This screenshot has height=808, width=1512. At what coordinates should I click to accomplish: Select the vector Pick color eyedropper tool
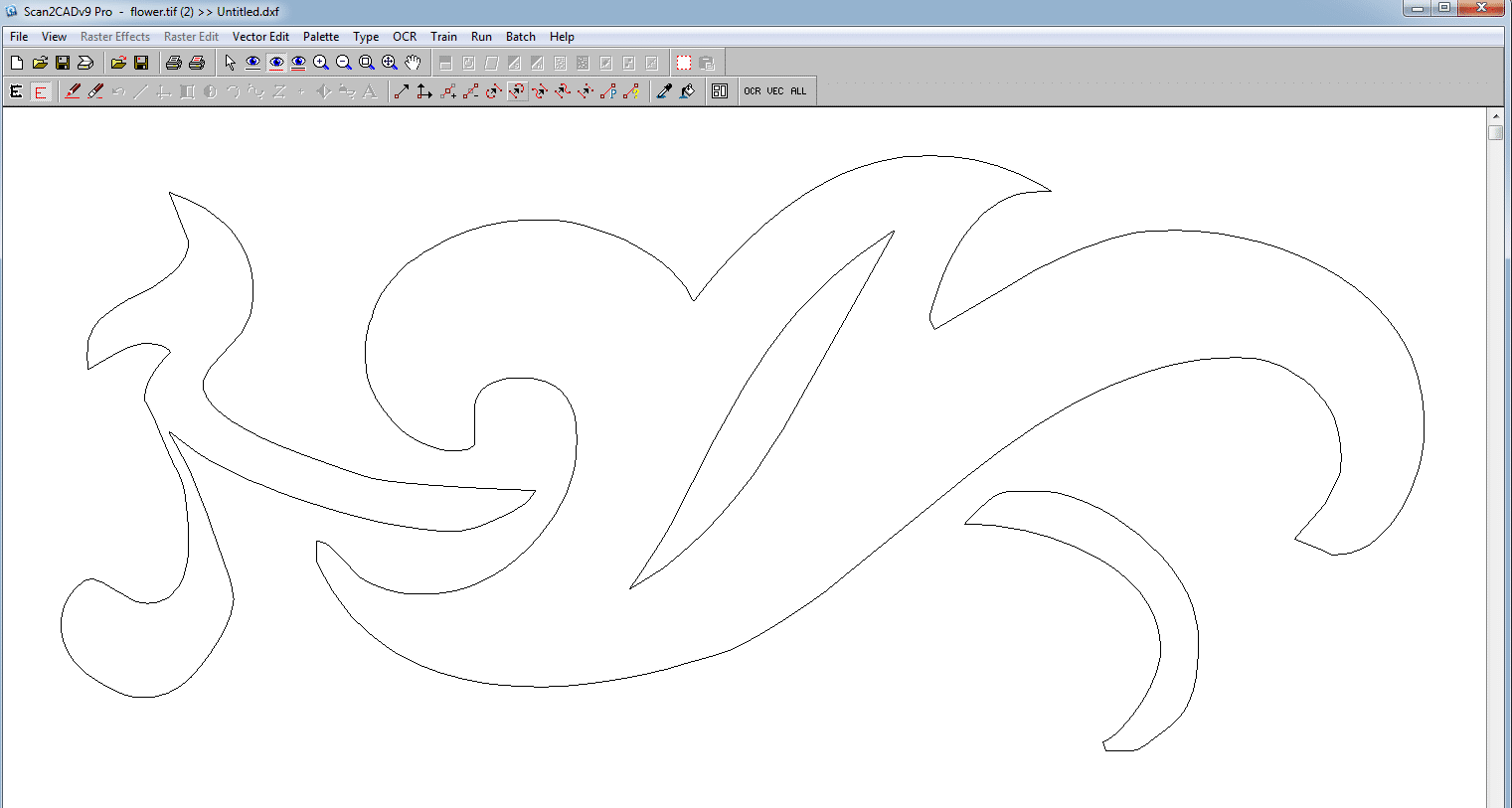(664, 90)
